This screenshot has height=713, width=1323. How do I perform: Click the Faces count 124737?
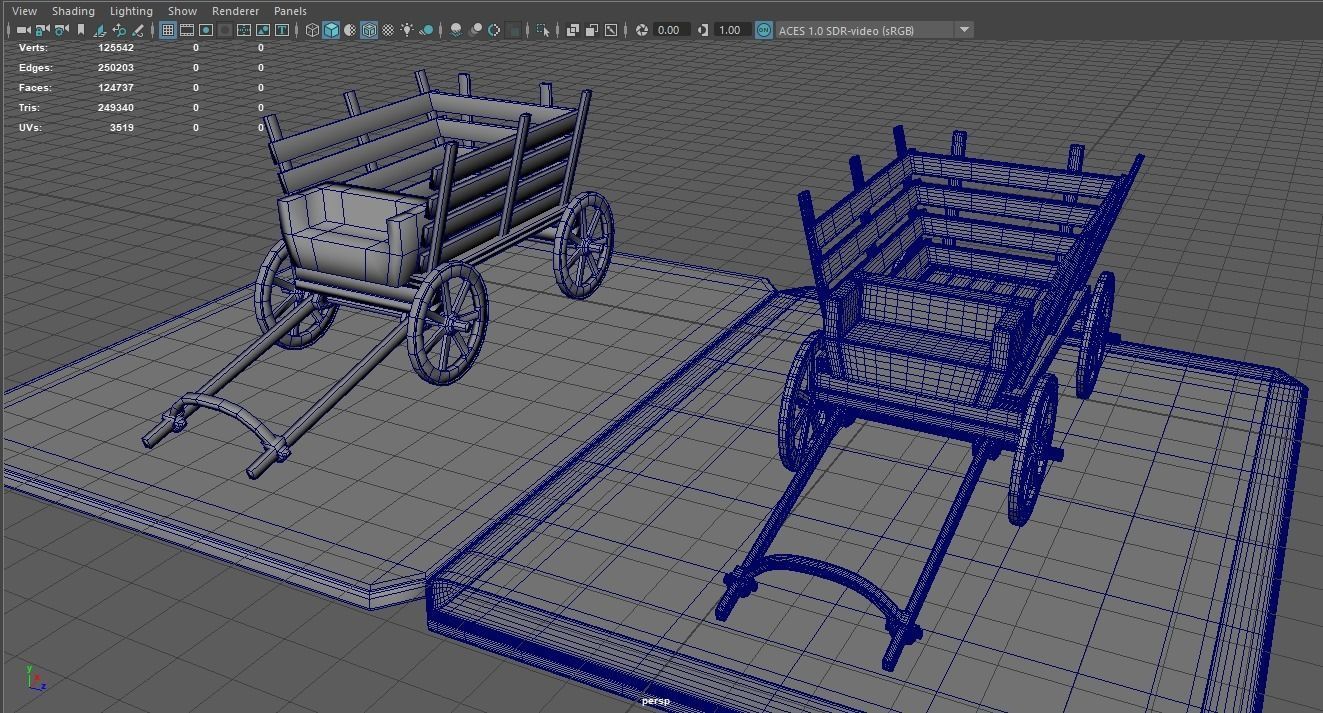coord(116,88)
